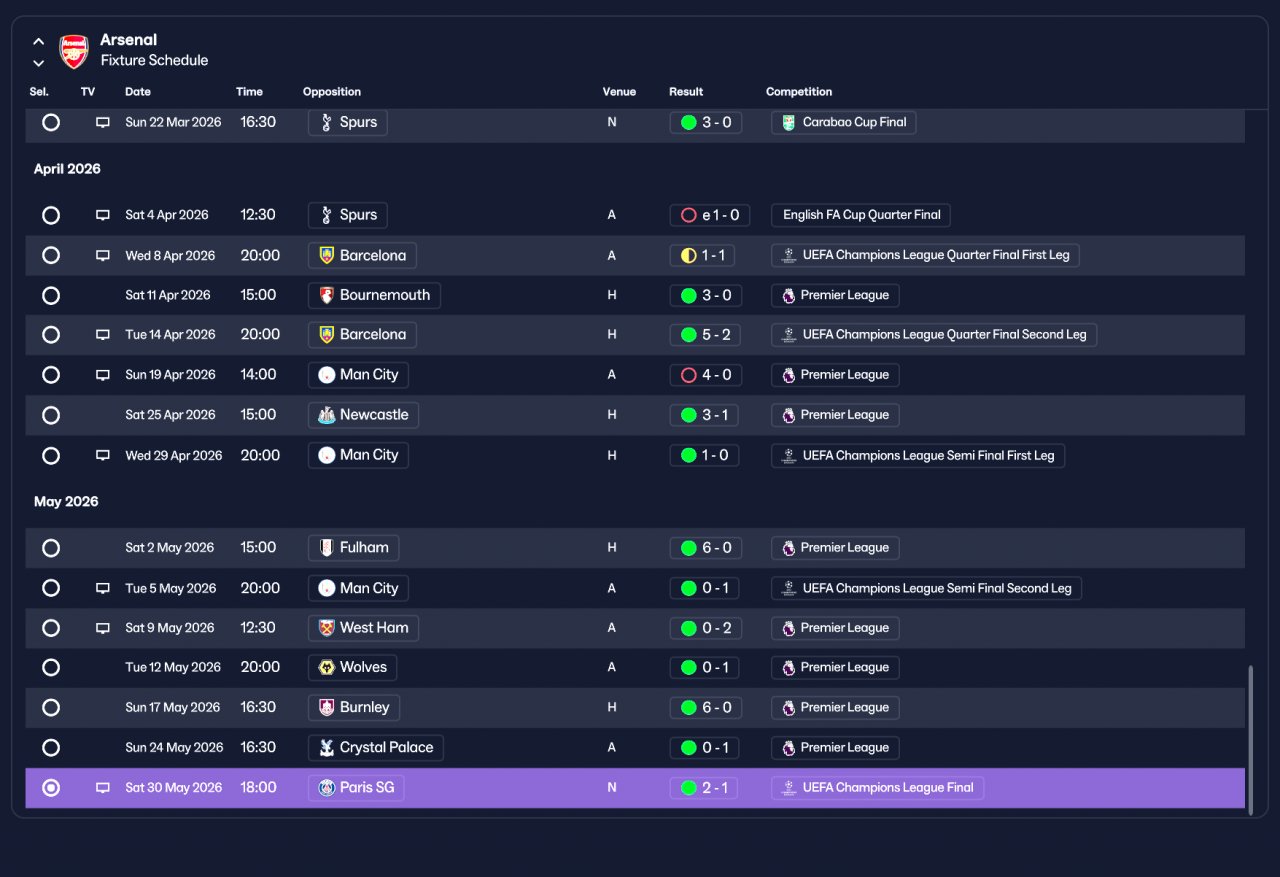View the 2 - 1 Paris SG result

pyautogui.click(x=706, y=788)
